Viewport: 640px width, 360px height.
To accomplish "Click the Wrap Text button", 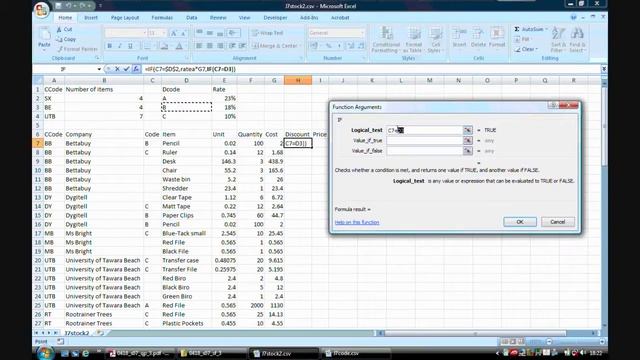I will point(268,33).
